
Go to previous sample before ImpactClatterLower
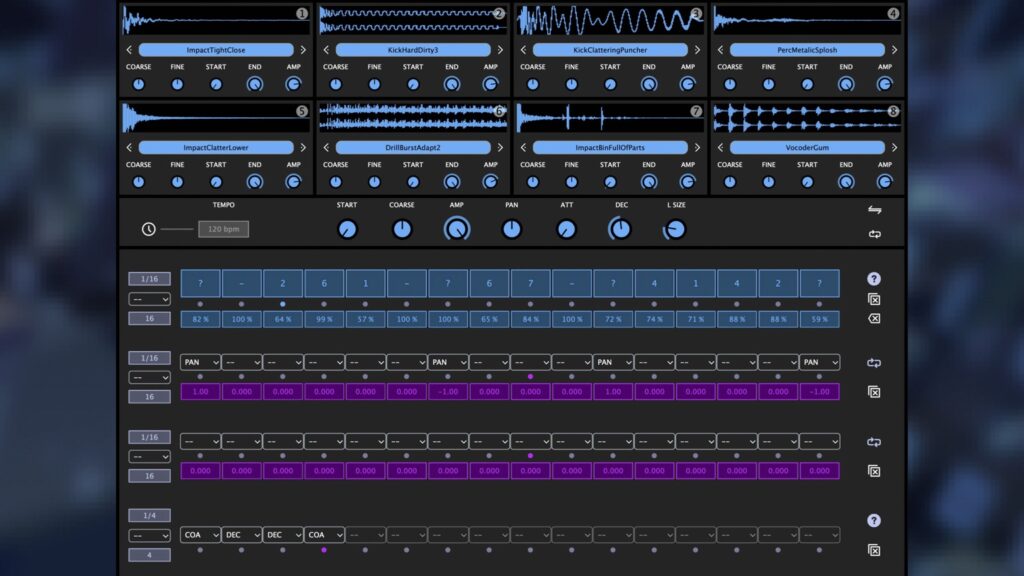click(x=129, y=148)
